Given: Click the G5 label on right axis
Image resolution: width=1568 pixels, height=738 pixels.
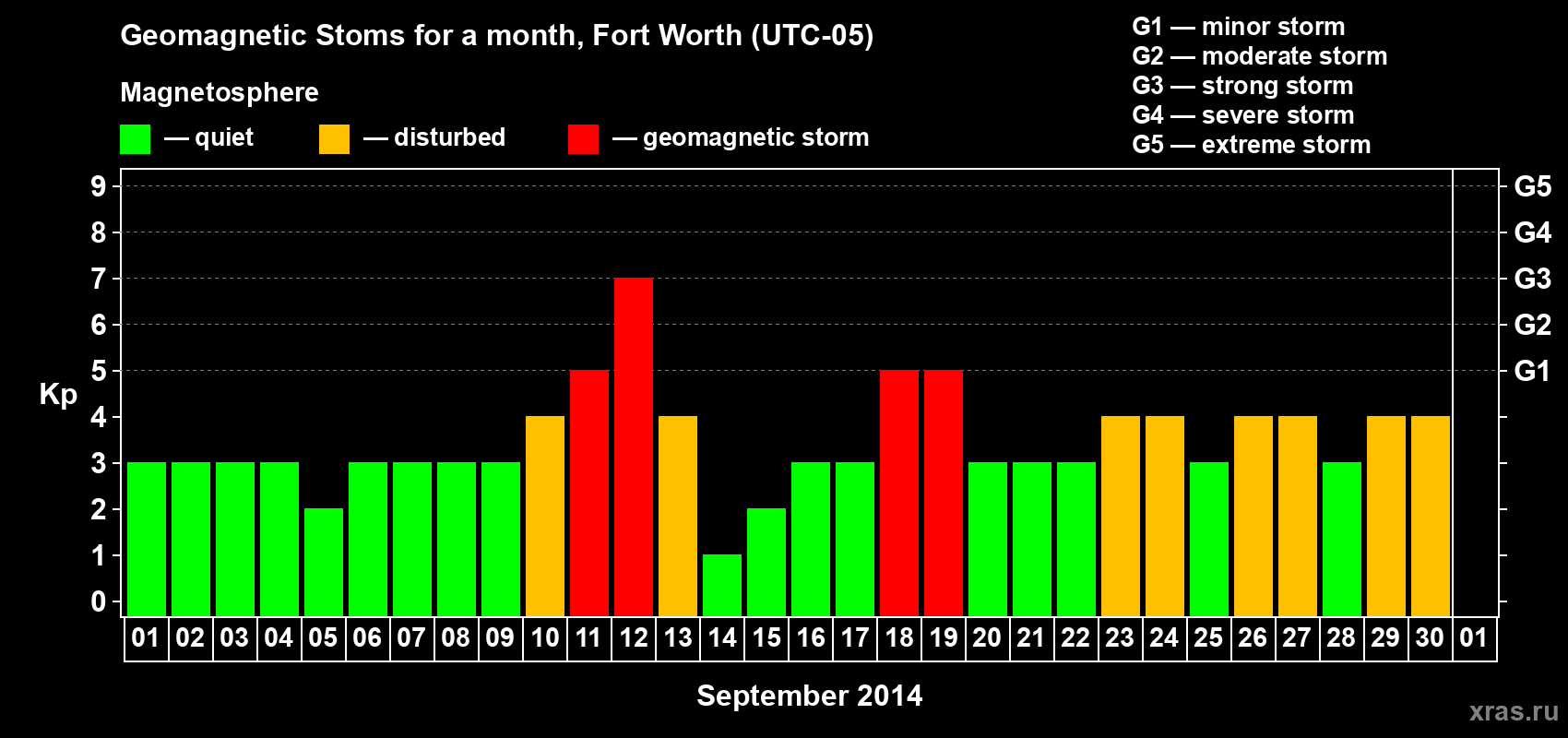Looking at the screenshot, I should (x=1533, y=186).
